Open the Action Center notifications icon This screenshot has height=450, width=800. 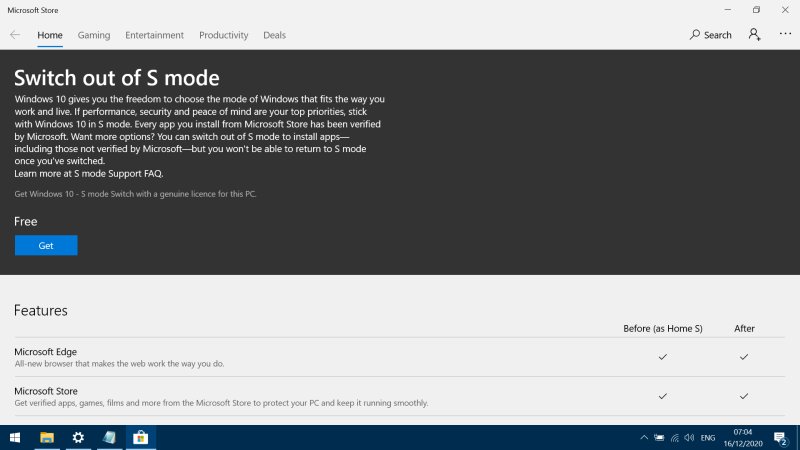(x=780, y=438)
